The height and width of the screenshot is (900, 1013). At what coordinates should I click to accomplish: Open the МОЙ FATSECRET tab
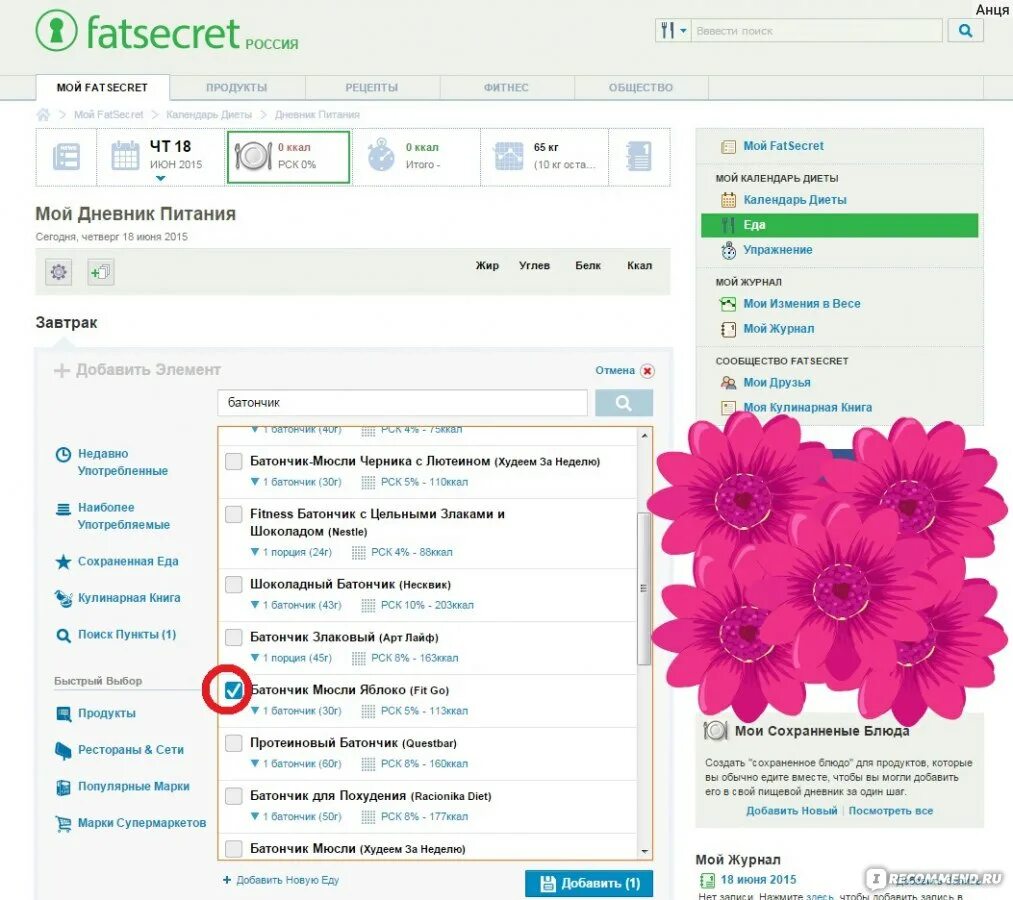coord(102,87)
